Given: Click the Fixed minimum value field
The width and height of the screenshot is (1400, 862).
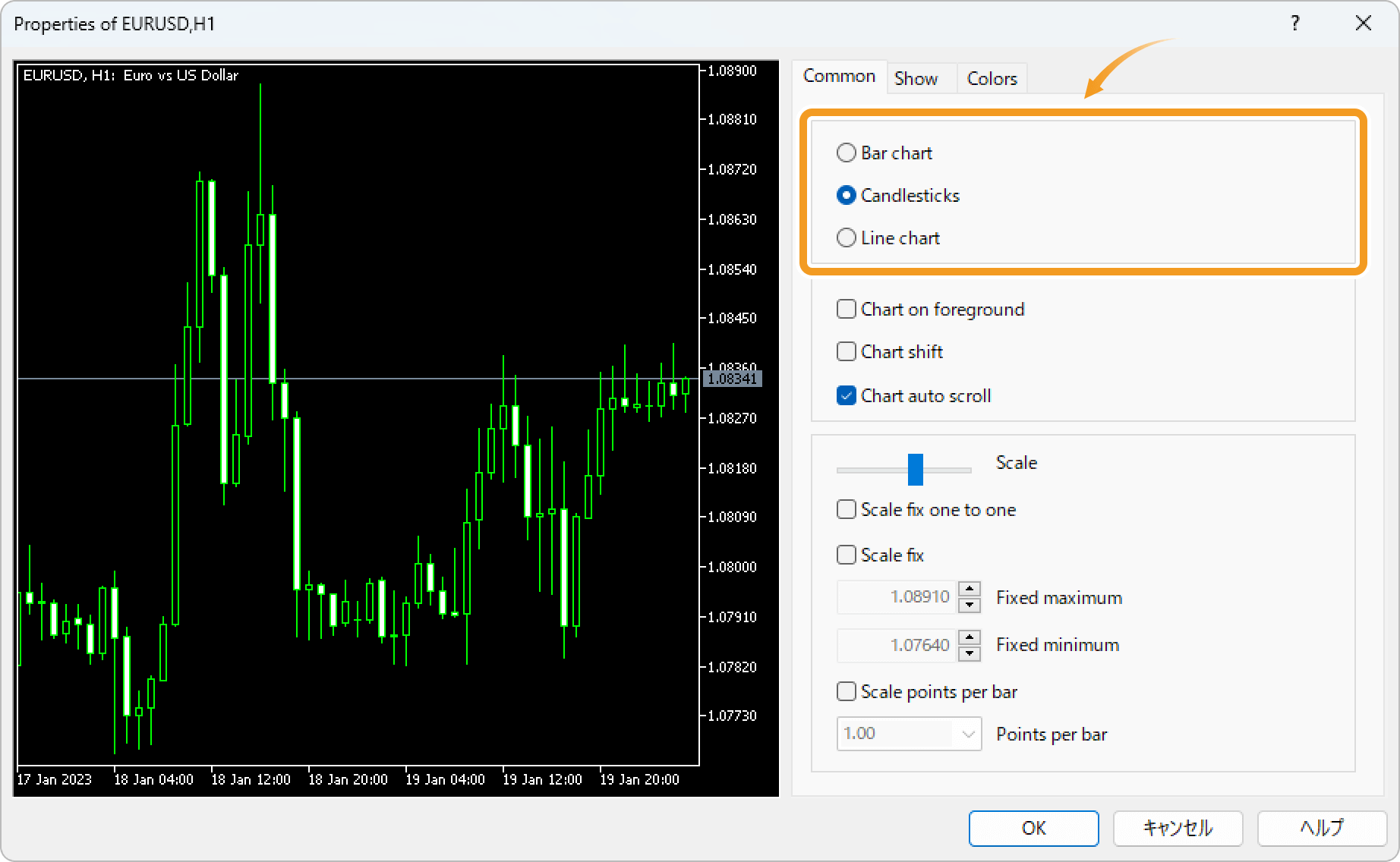Looking at the screenshot, I should pyautogui.click(x=897, y=645).
